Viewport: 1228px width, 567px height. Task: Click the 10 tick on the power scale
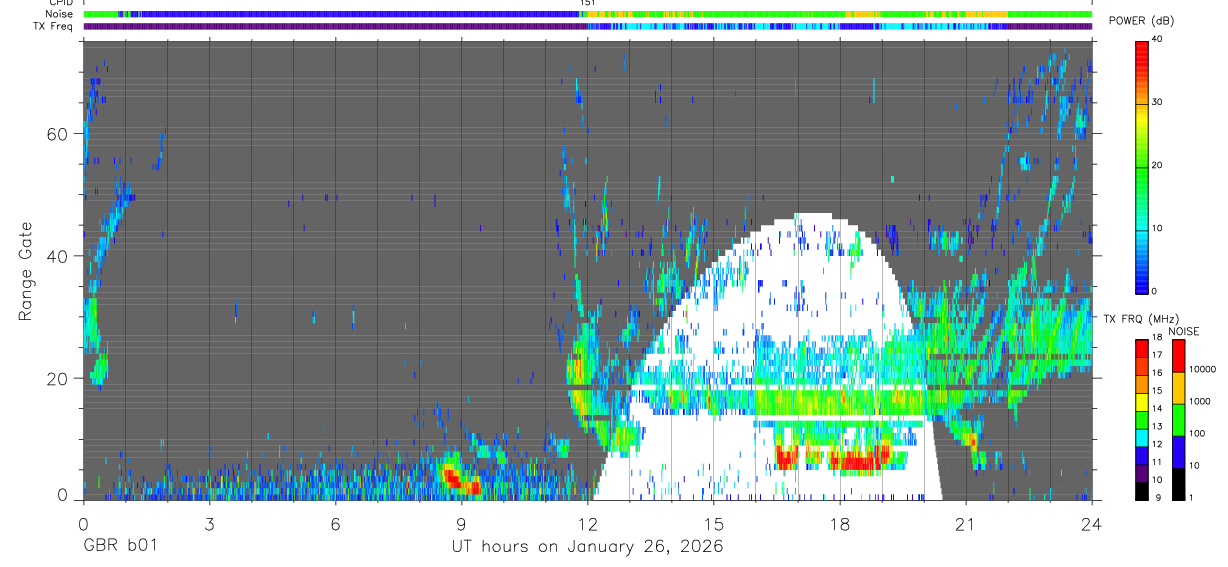pyautogui.click(x=1157, y=228)
